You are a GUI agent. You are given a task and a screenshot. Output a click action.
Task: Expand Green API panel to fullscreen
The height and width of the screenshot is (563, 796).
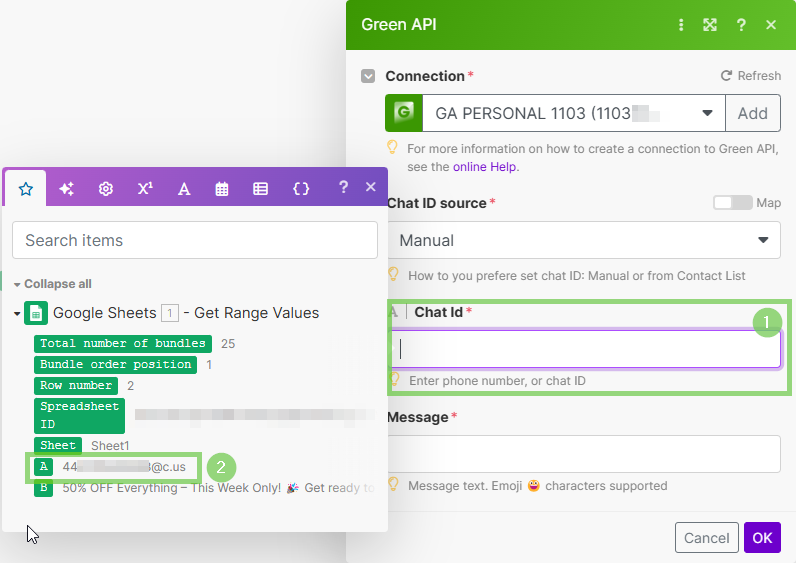[710, 25]
